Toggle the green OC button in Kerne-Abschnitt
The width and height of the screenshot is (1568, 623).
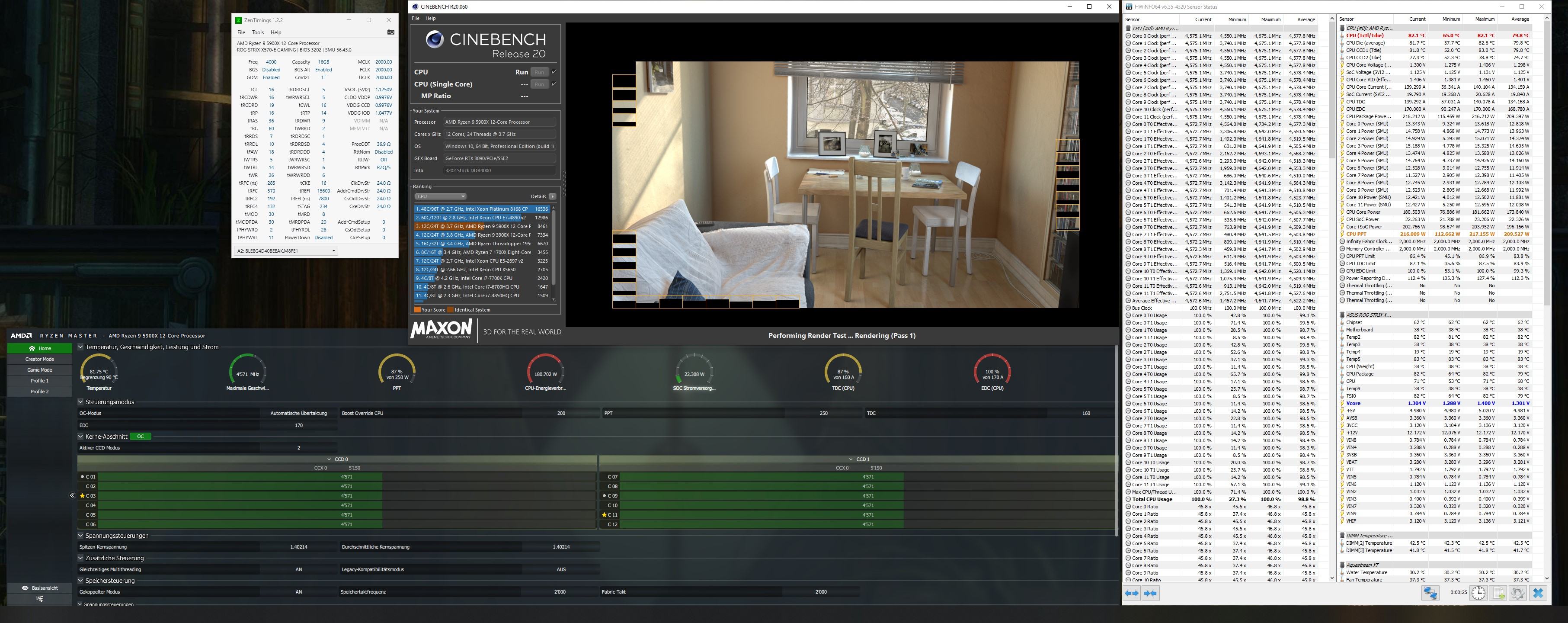(x=141, y=437)
